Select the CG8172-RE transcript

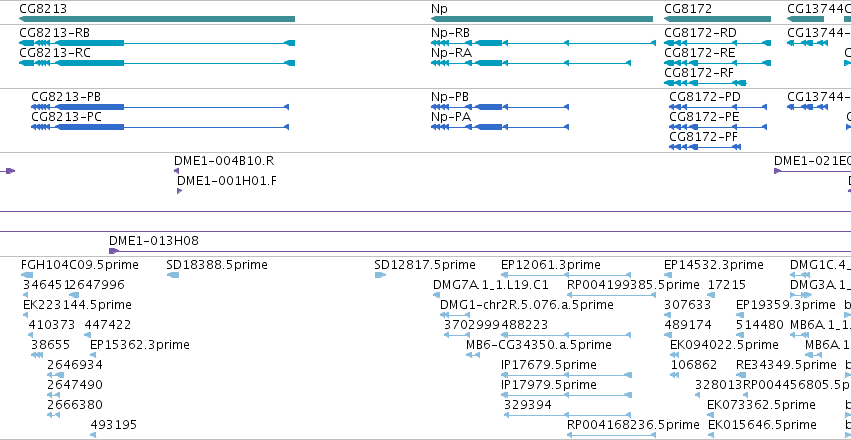pos(717,63)
